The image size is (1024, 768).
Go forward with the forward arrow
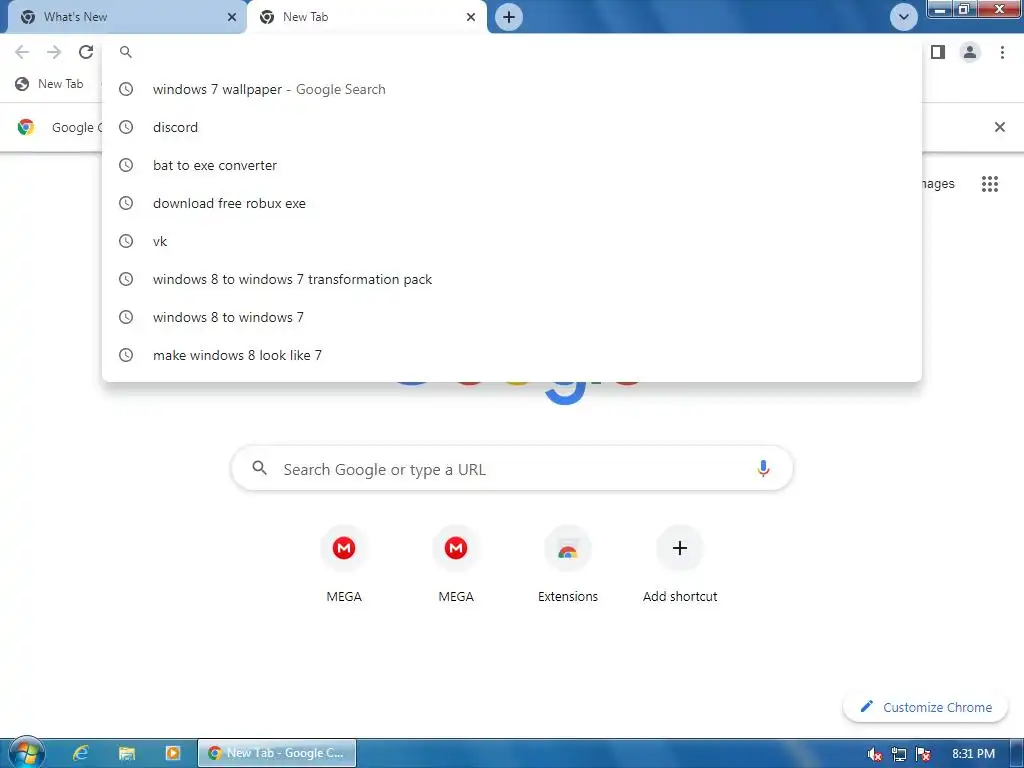[x=54, y=52]
